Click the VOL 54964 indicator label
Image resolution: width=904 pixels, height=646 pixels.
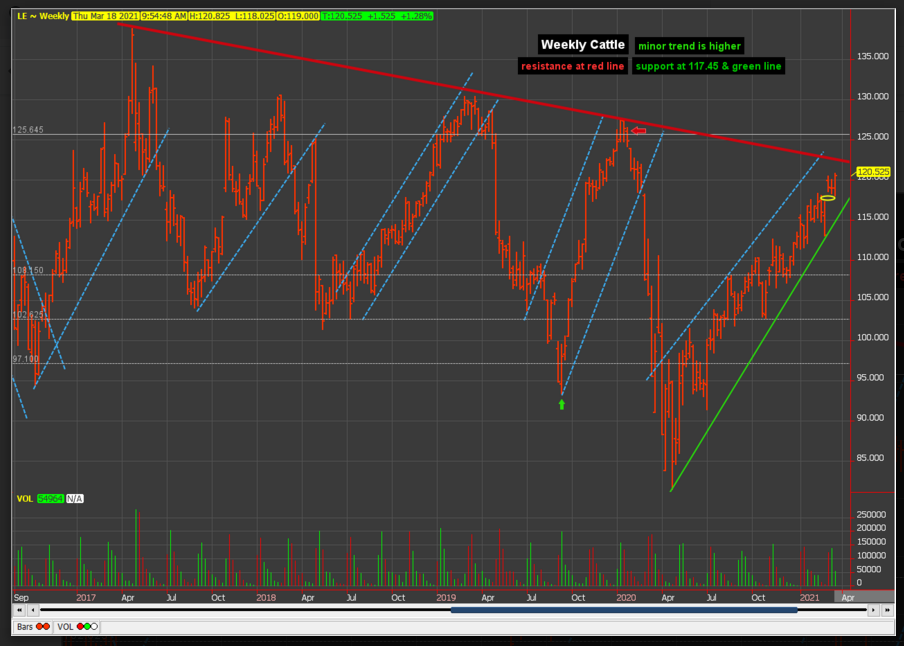[40, 498]
